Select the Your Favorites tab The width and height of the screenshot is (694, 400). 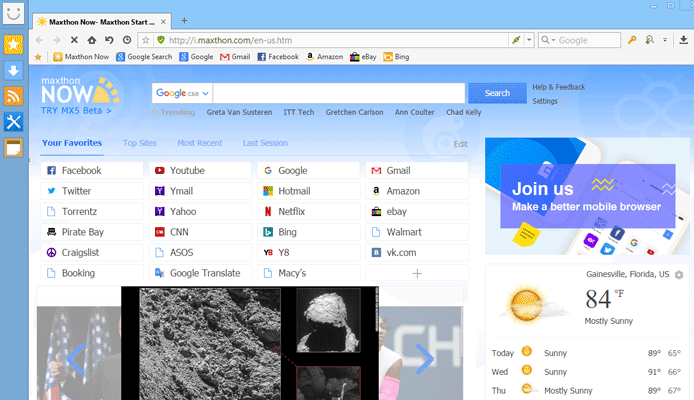tap(72, 143)
